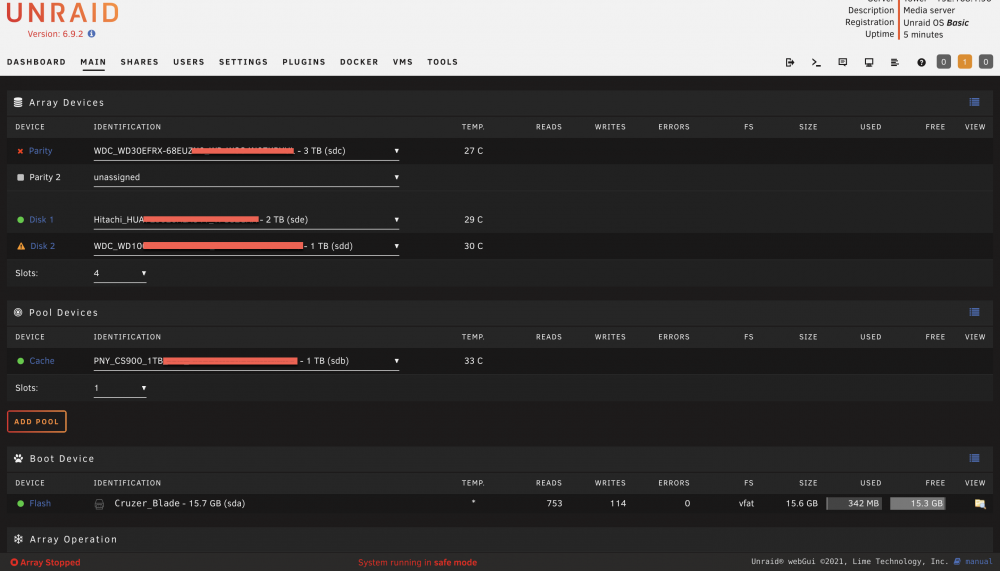This screenshot has height=571, width=1000.
Task: Open the Disk 1 Hitachi device dropdown
Action: [x=246, y=219]
